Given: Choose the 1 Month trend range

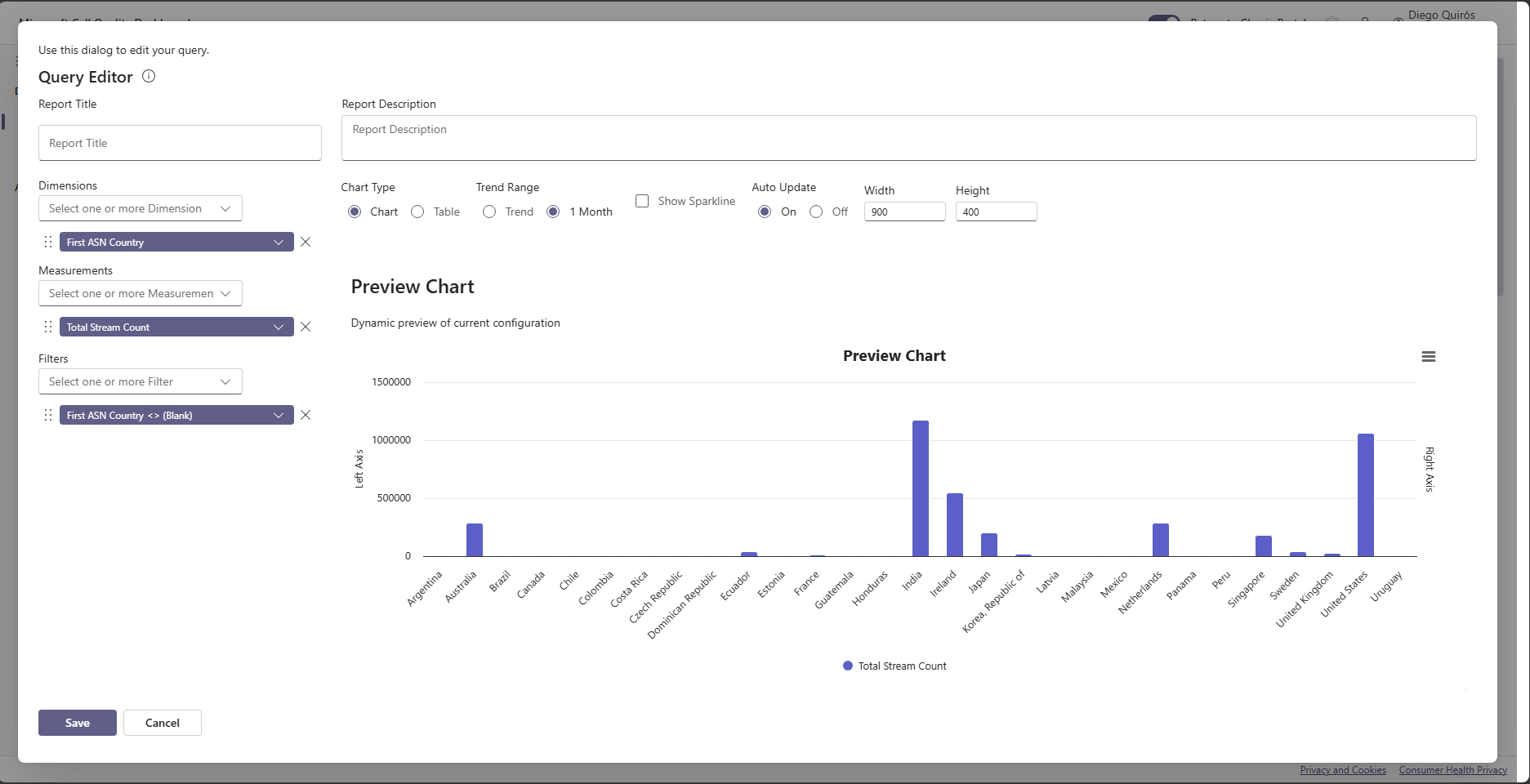Looking at the screenshot, I should (x=553, y=212).
